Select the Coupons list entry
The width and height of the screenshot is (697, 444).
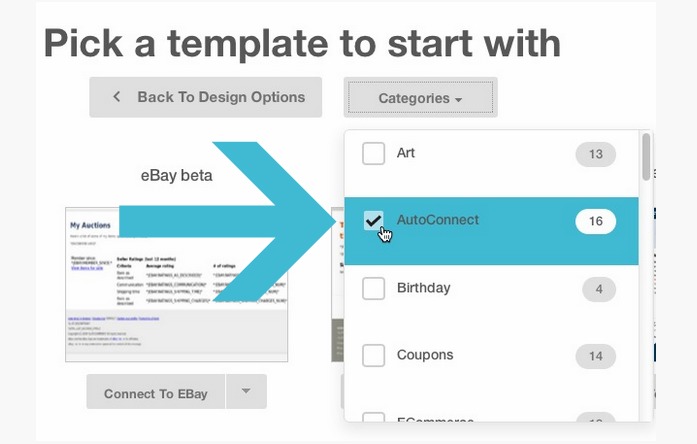pyautogui.click(x=491, y=356)
